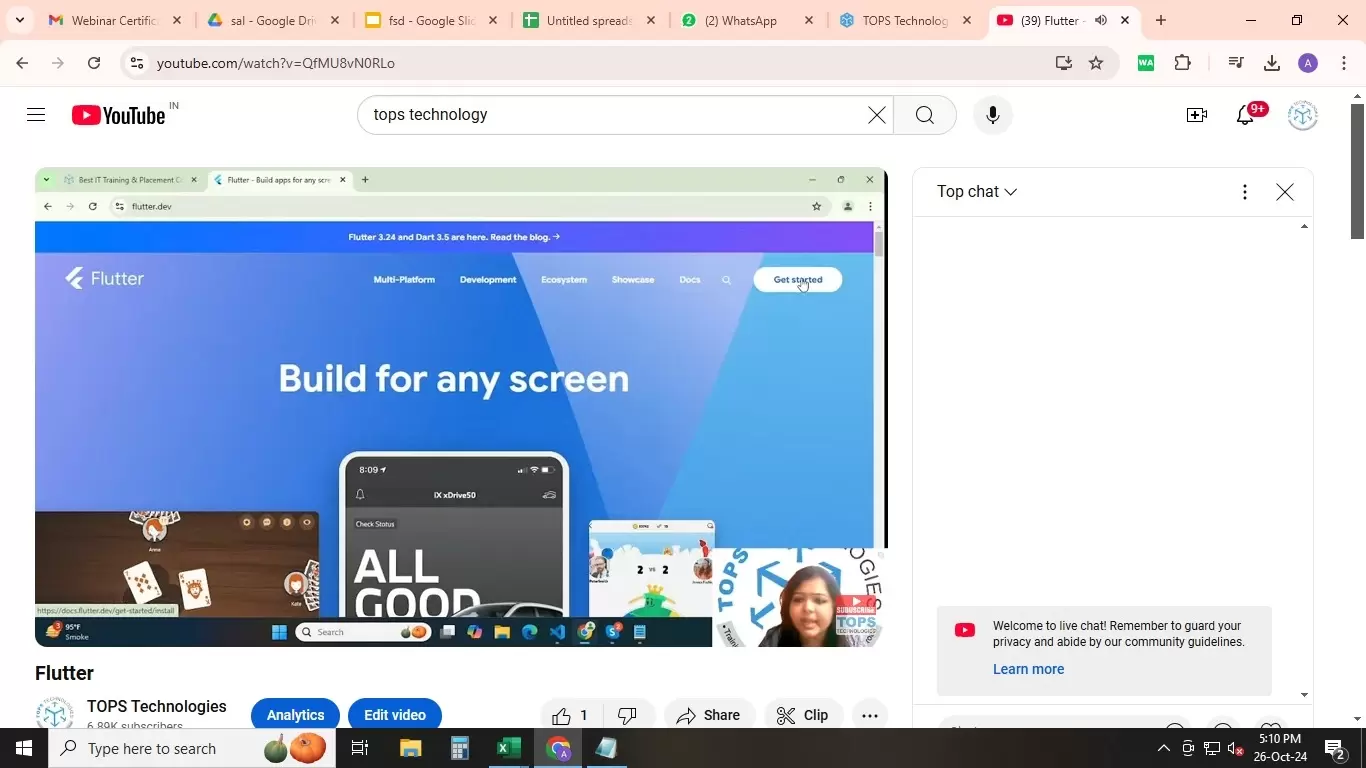Install the YouTube app from address bar
This screenshot has width=1366, height=768.
[1063, 63]
